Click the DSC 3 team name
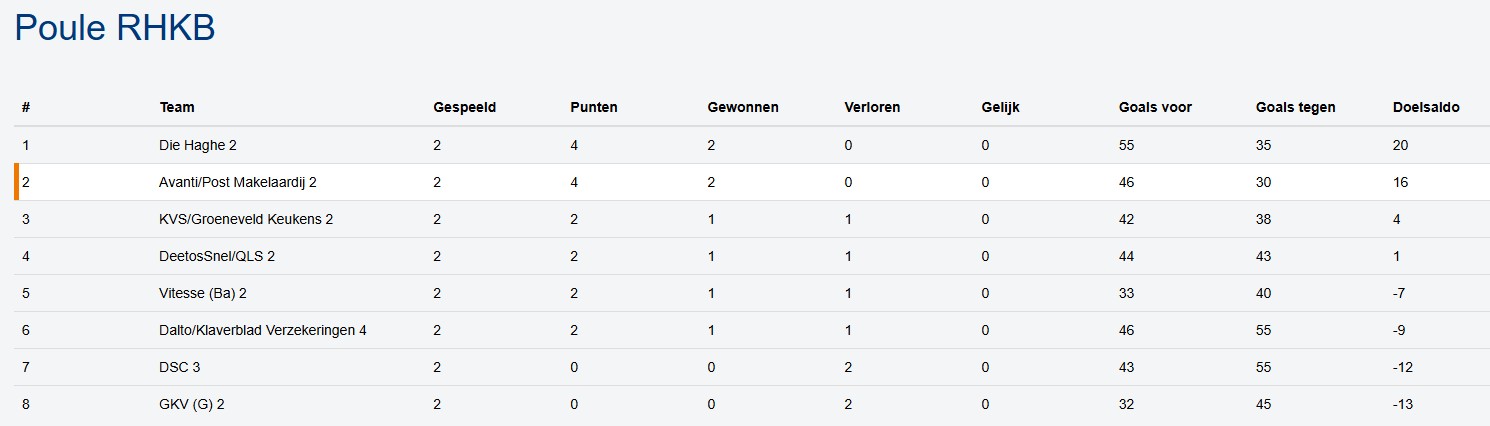The height and width of the screenshot is (426, 1490). (180, 367)
